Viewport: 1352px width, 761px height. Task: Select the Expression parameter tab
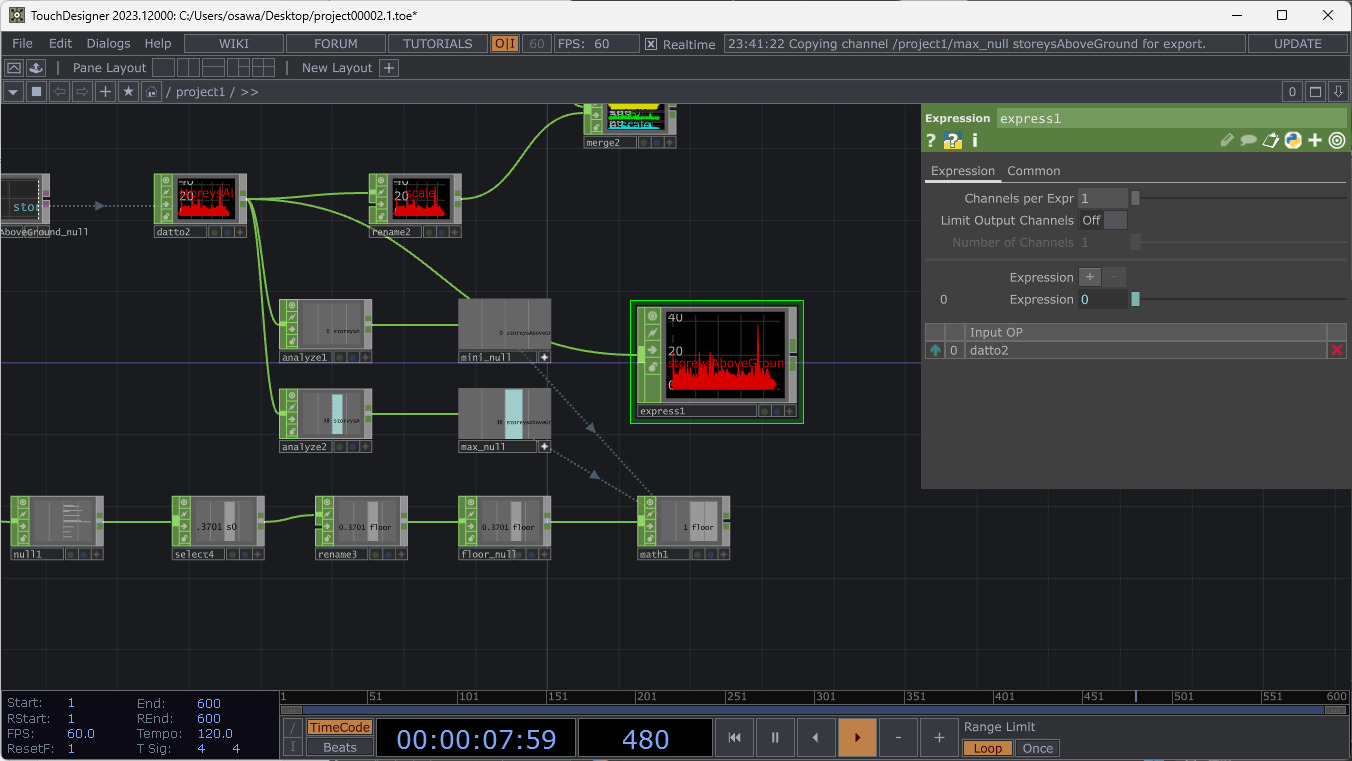pos(963,171)
